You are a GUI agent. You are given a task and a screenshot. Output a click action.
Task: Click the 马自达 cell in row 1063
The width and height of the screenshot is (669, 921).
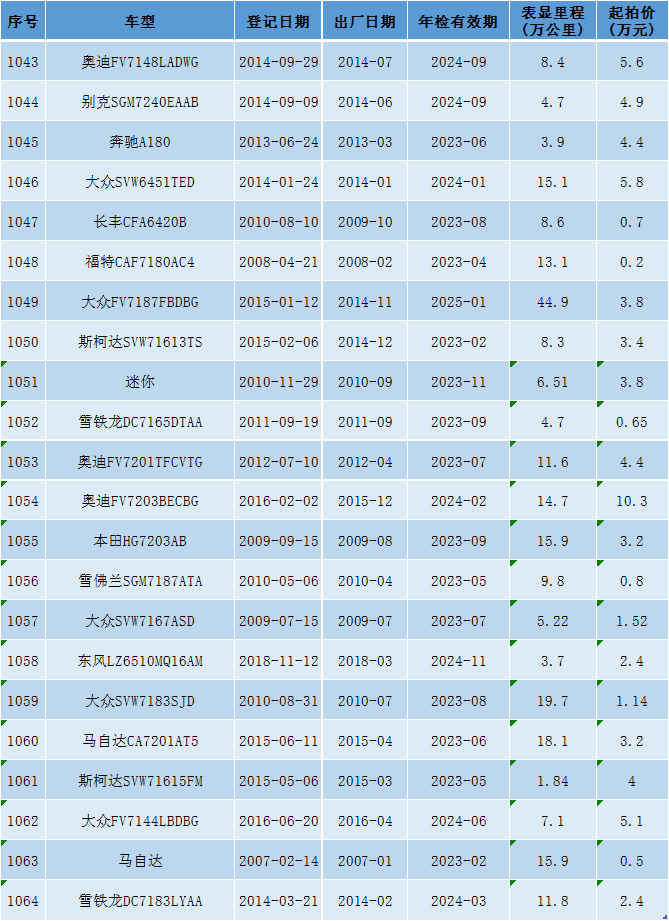pyautogui.click(x=140, y=860)
